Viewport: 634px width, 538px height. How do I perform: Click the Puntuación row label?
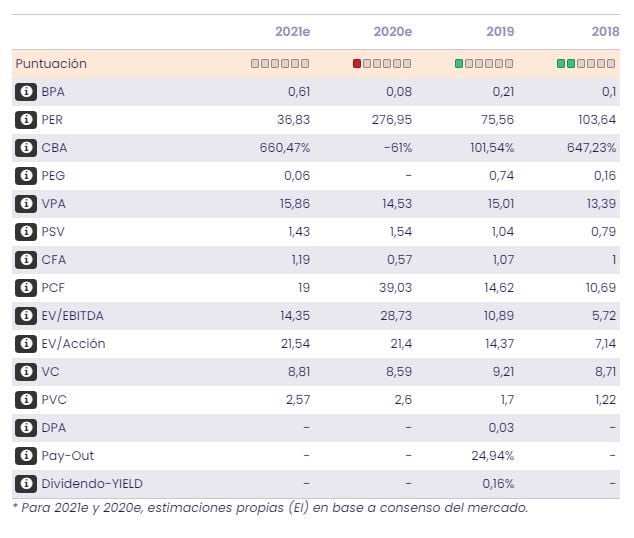coord(51,64)
